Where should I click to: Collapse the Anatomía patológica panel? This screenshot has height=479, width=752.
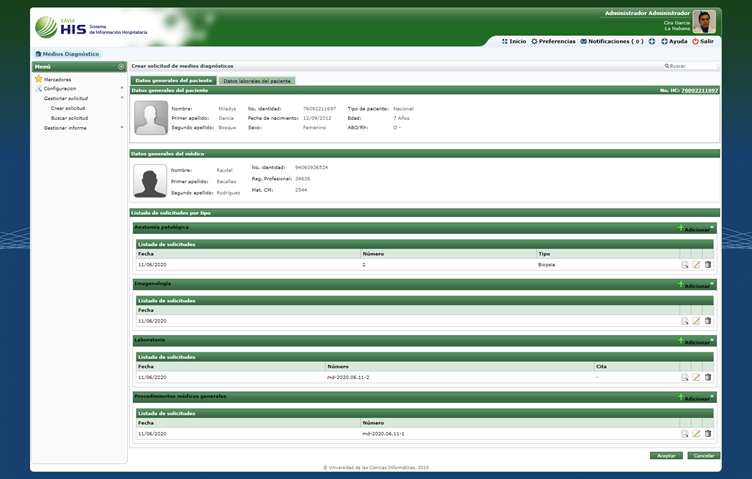point(713,226)
